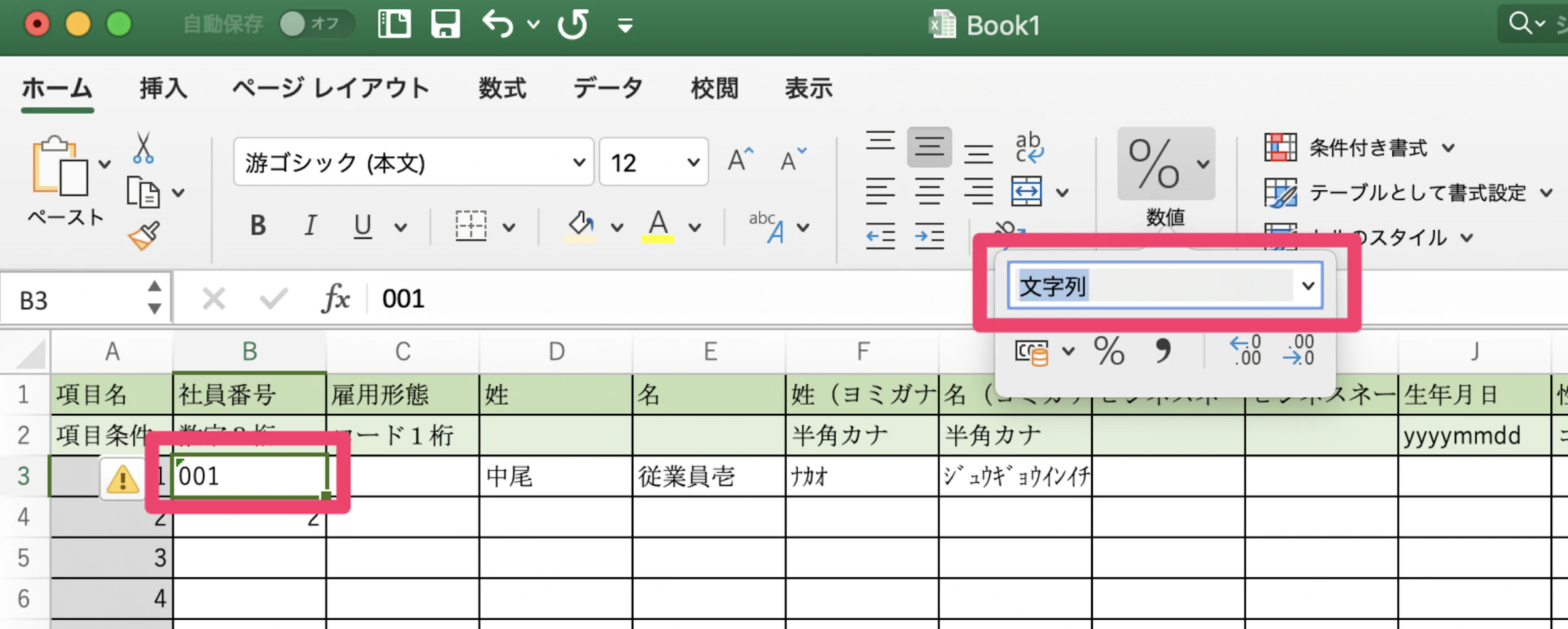Apply cell borders icon
Viewport: 1568px width, 629px height.
click(470, 226)
